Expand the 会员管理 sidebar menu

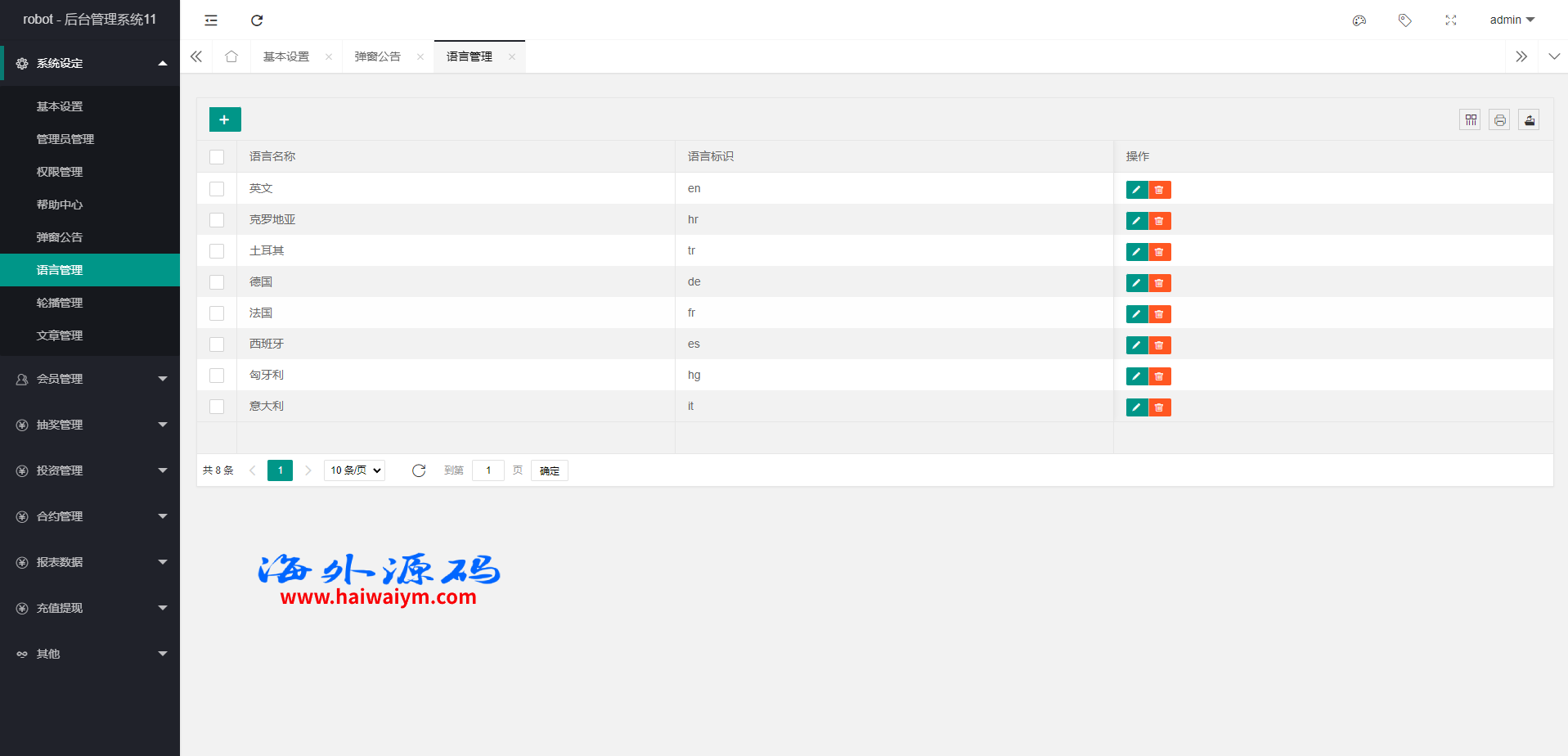coord(90,379)
